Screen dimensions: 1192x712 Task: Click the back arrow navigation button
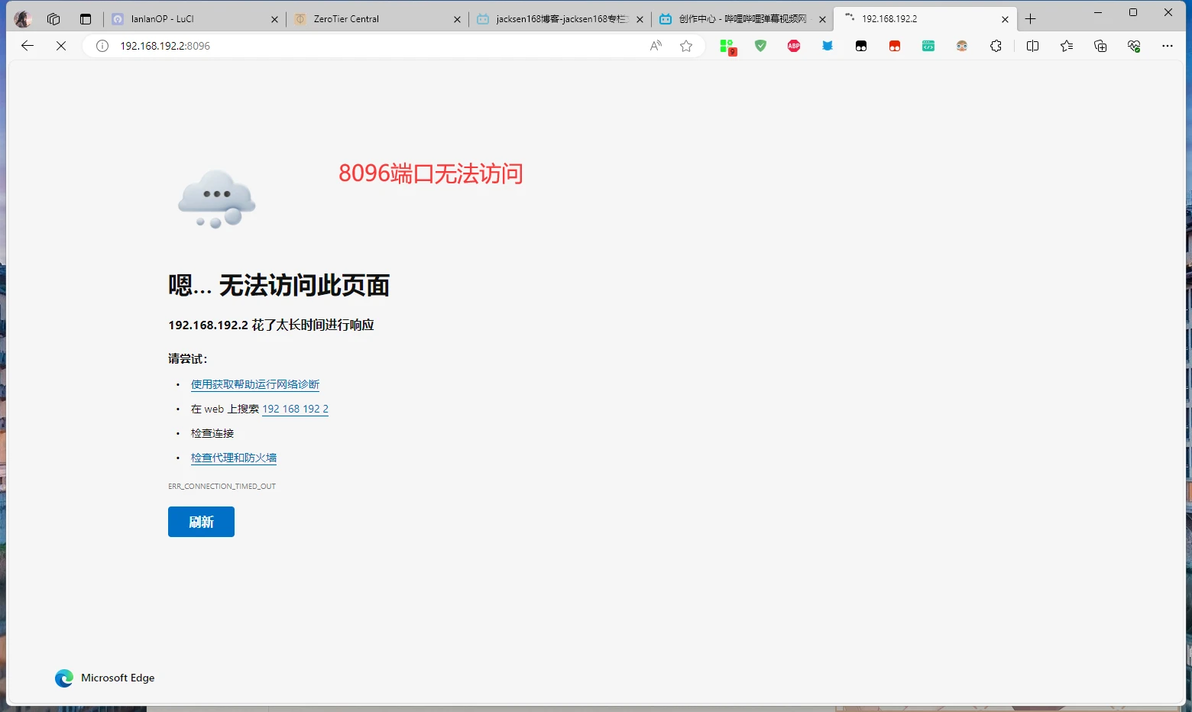(x=27, y=46)
